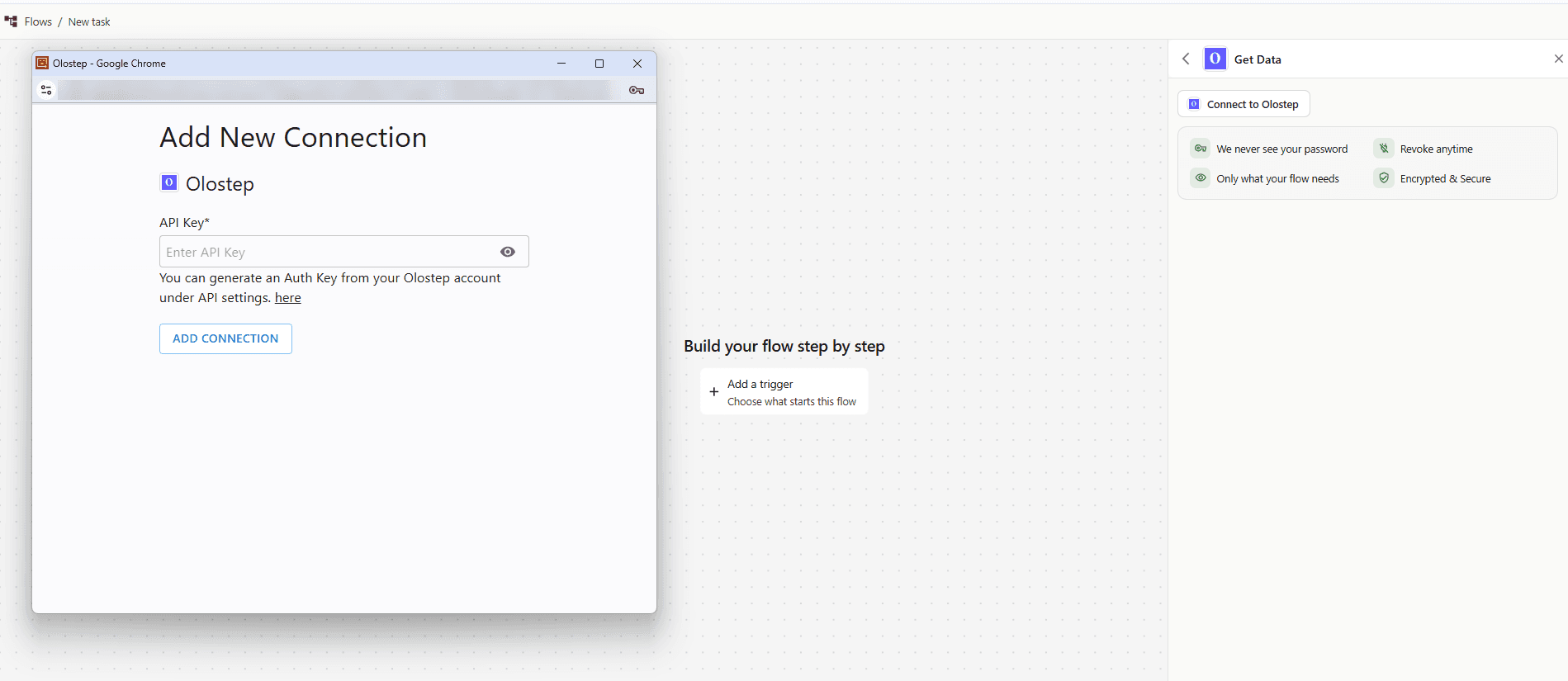
Task: Focus the Enter API Key field
Action: [x=344, y=252]
